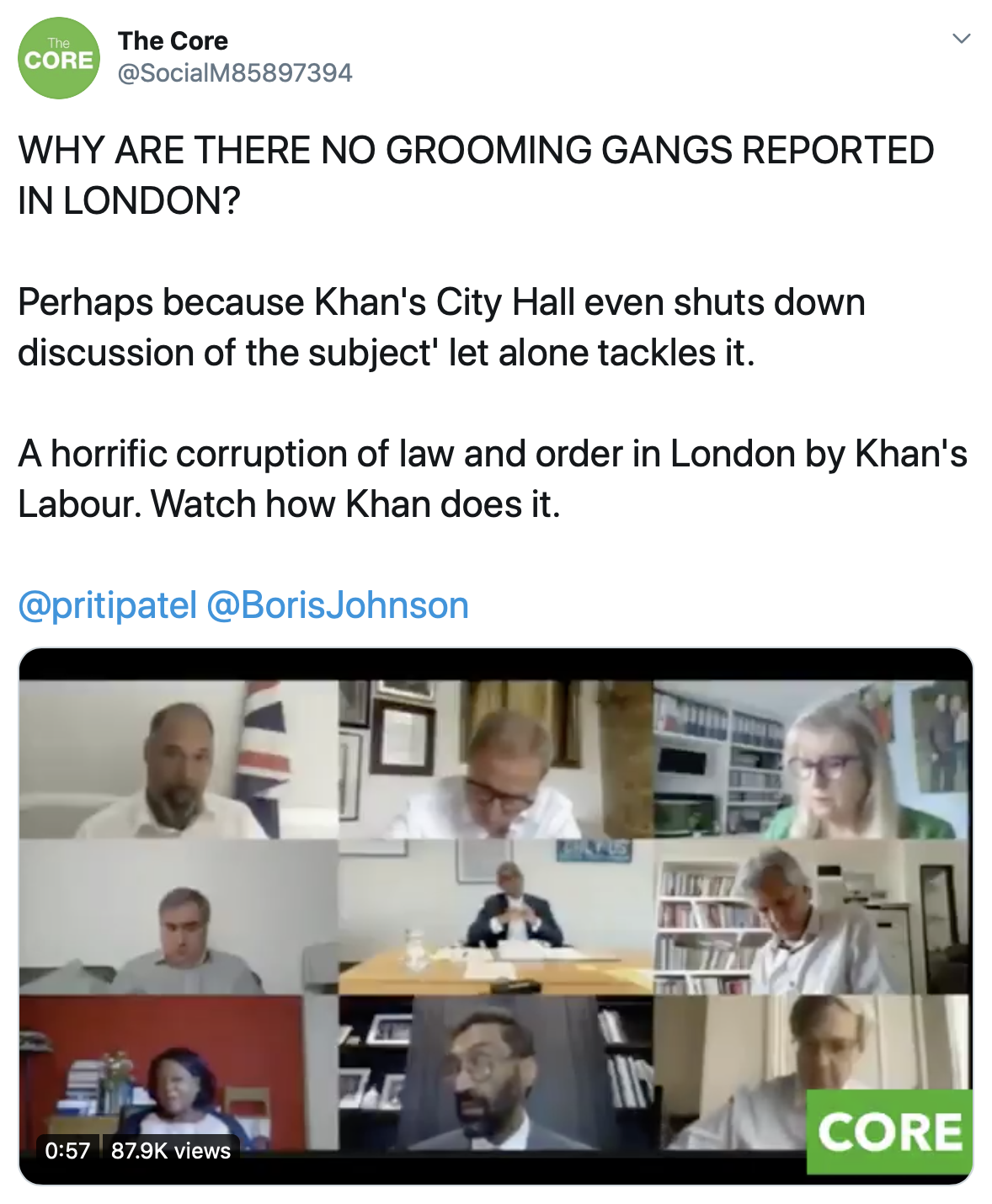Open The Core green profile avatar
Image resolution: width=992 pixels, height=1204 pixels.
coord(59,58)
